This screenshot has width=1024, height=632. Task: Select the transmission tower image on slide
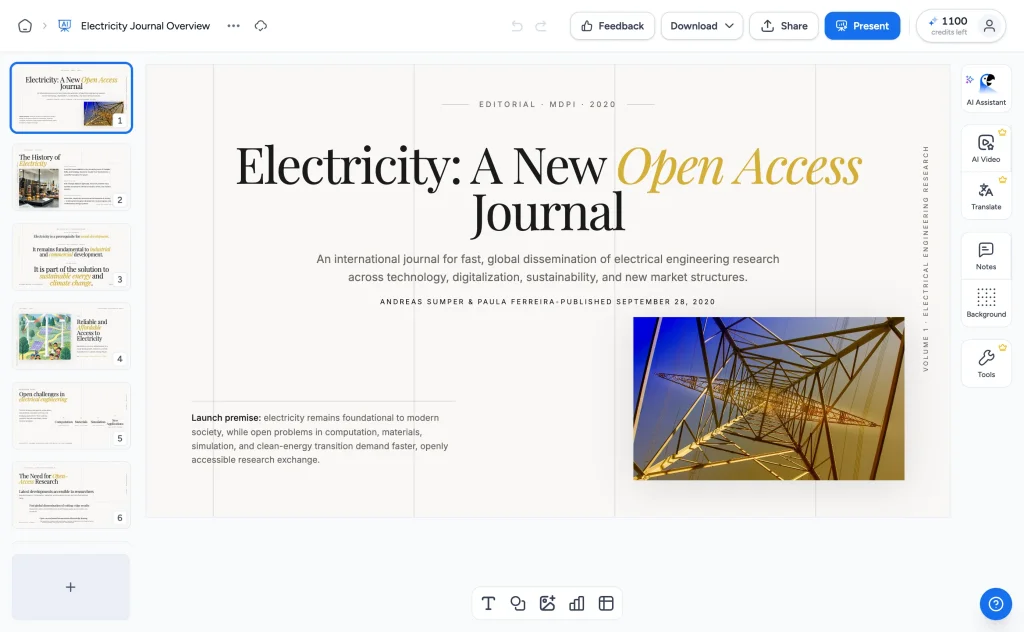[x=769, y=398]
